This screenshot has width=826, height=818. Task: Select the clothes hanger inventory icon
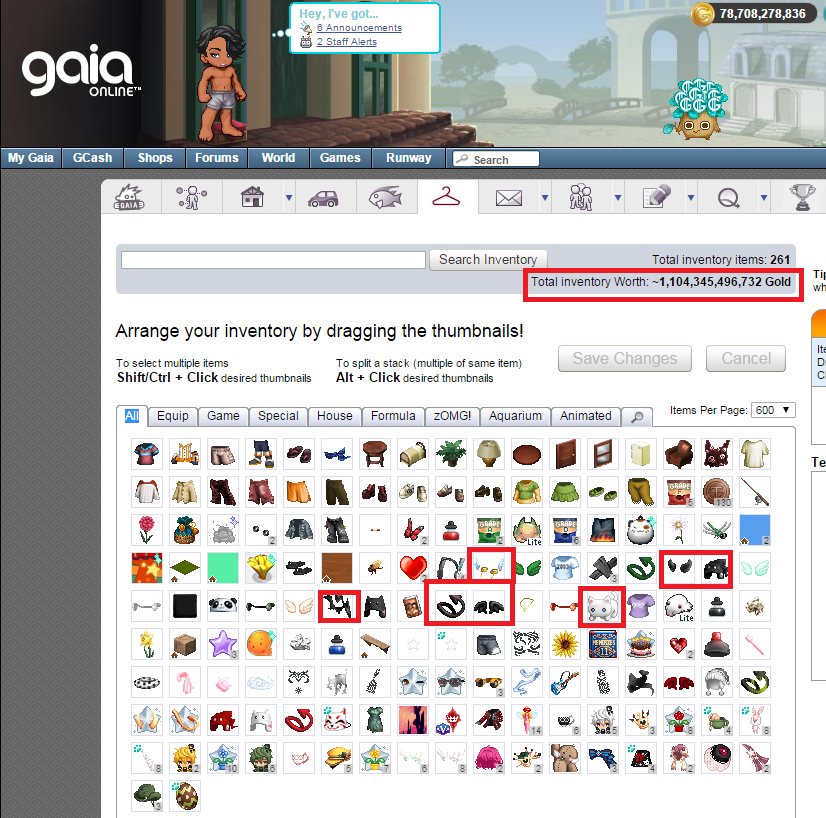(x=446, y=196)
